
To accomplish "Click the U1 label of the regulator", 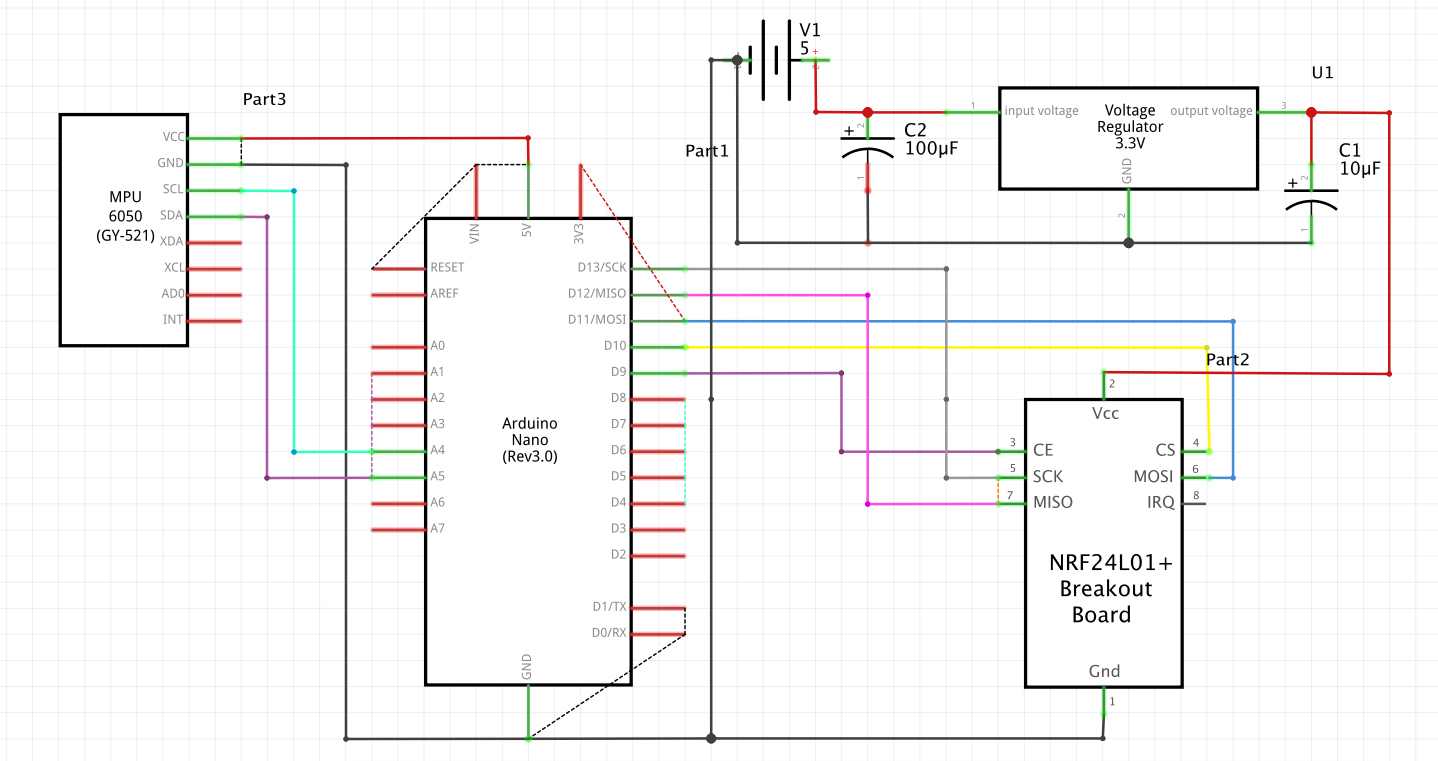I will coord(1322,73).
